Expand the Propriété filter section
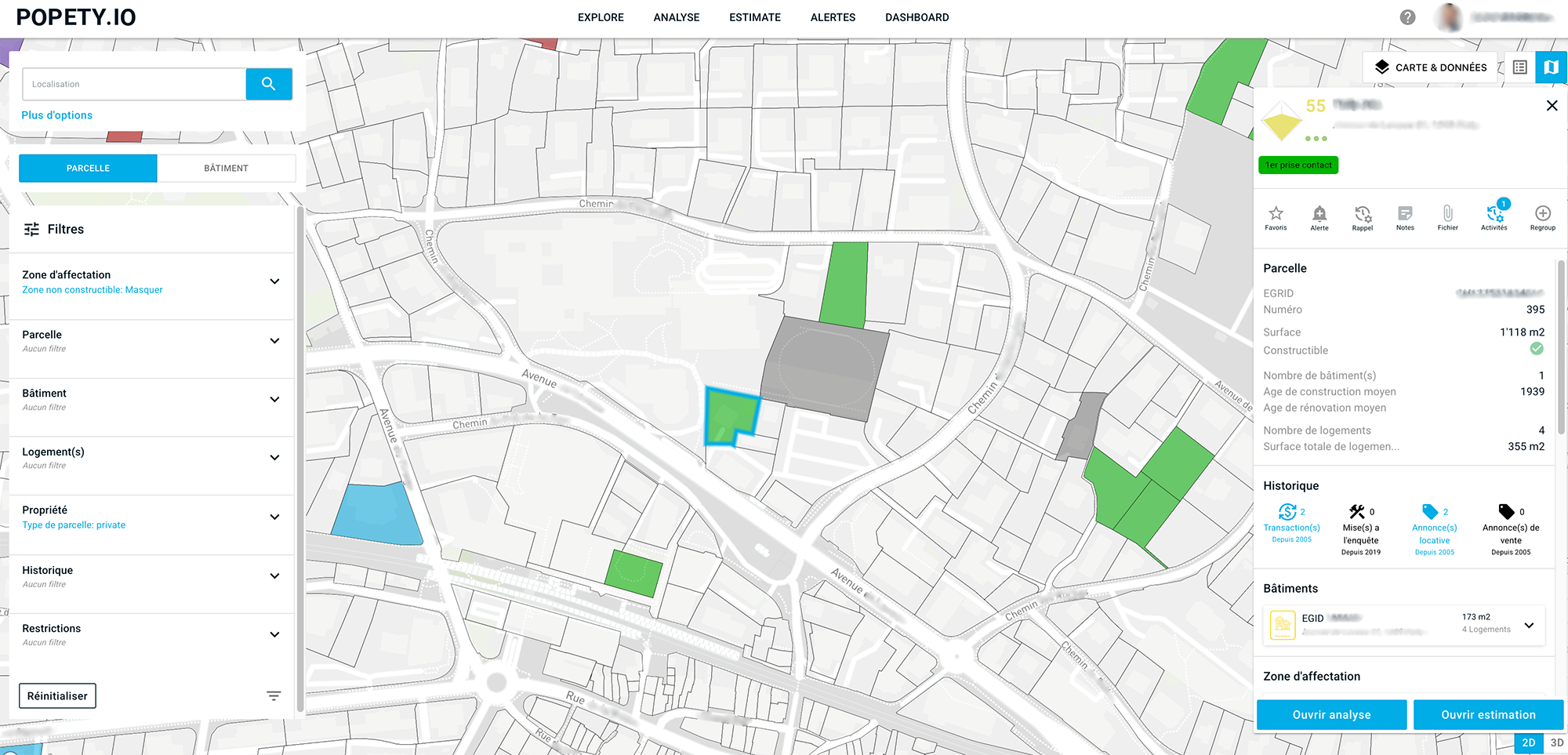This screenshot has height=755, width=1568. pos(274,517)
